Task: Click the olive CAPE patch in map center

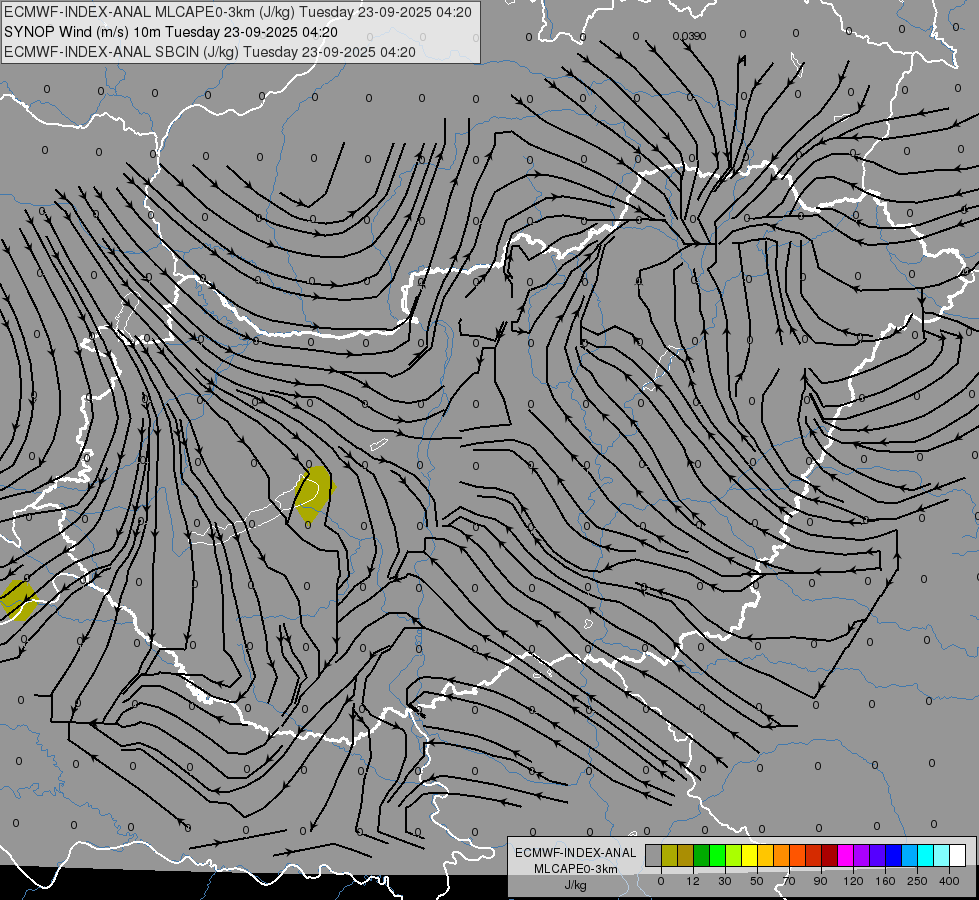Action: pyautogui.click(x=314, y=493)
